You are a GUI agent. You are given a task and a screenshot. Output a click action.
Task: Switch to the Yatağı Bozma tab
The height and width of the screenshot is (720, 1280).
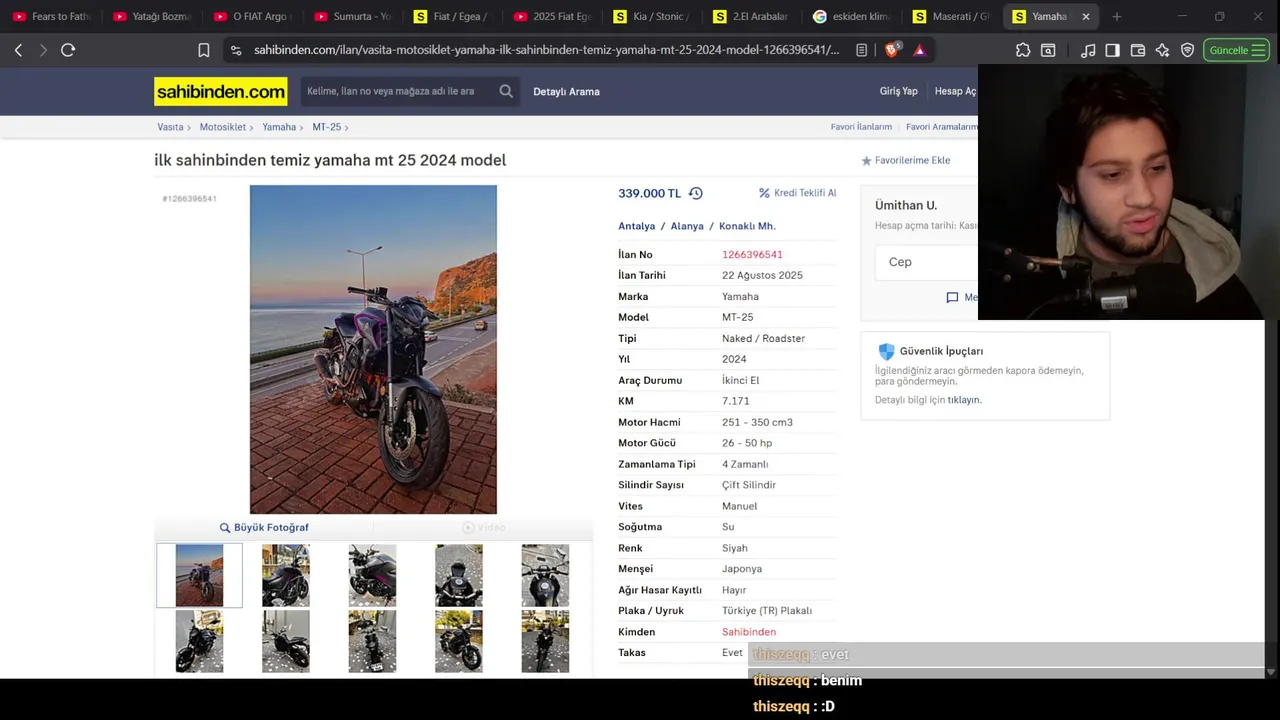coord(150,16)
